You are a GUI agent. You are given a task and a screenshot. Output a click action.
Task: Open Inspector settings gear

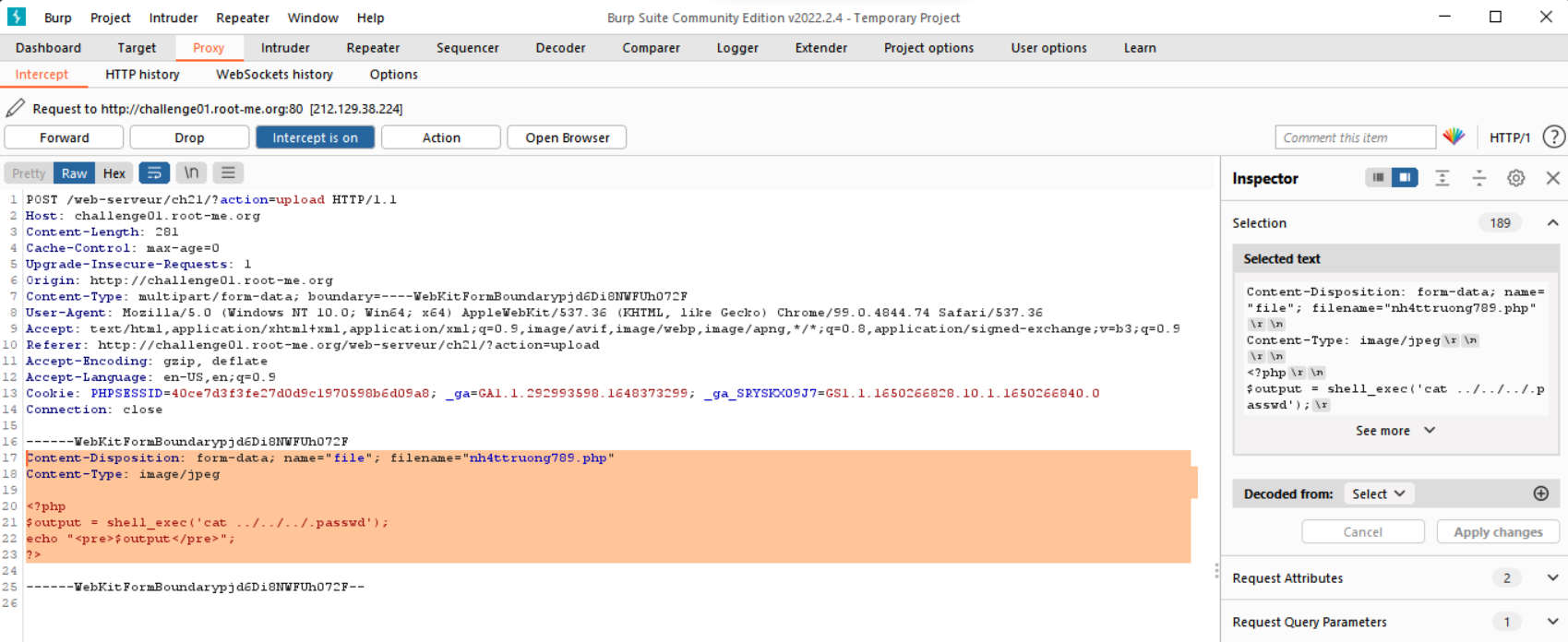click(1515, 178)
